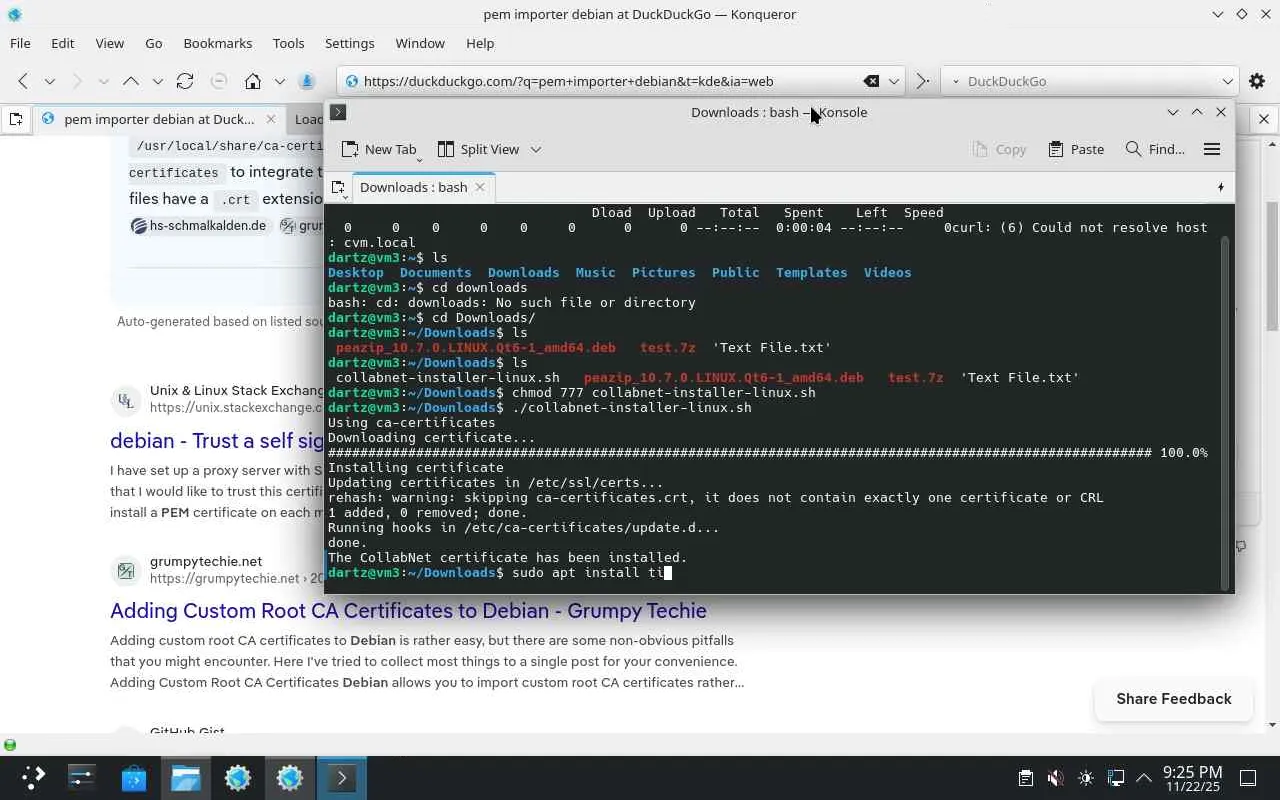The width and height of the screenshot is (1280, 800).
Task: Expand location bar URL history dropdown
Action: pyautogui.click(x=894, y=81)
